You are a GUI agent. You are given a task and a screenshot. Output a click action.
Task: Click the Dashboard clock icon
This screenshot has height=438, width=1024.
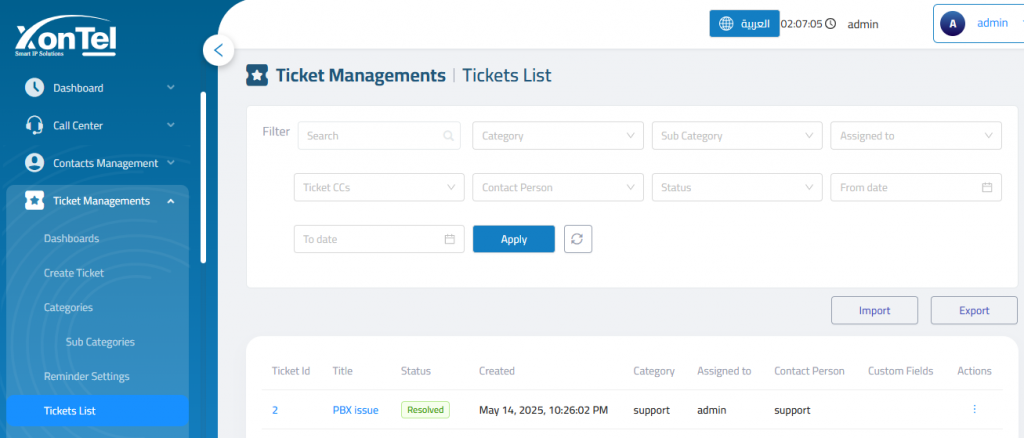[34, 87]
